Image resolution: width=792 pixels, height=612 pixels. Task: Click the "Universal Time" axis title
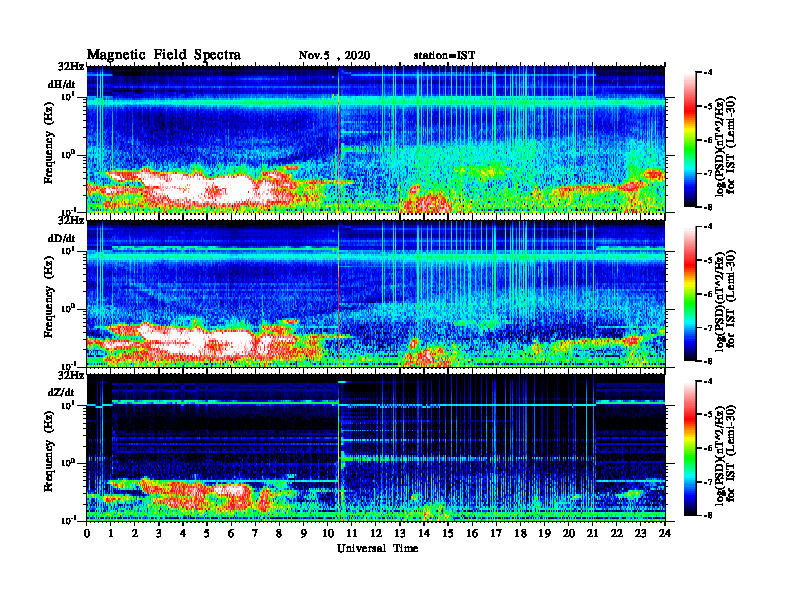[378, 548]
